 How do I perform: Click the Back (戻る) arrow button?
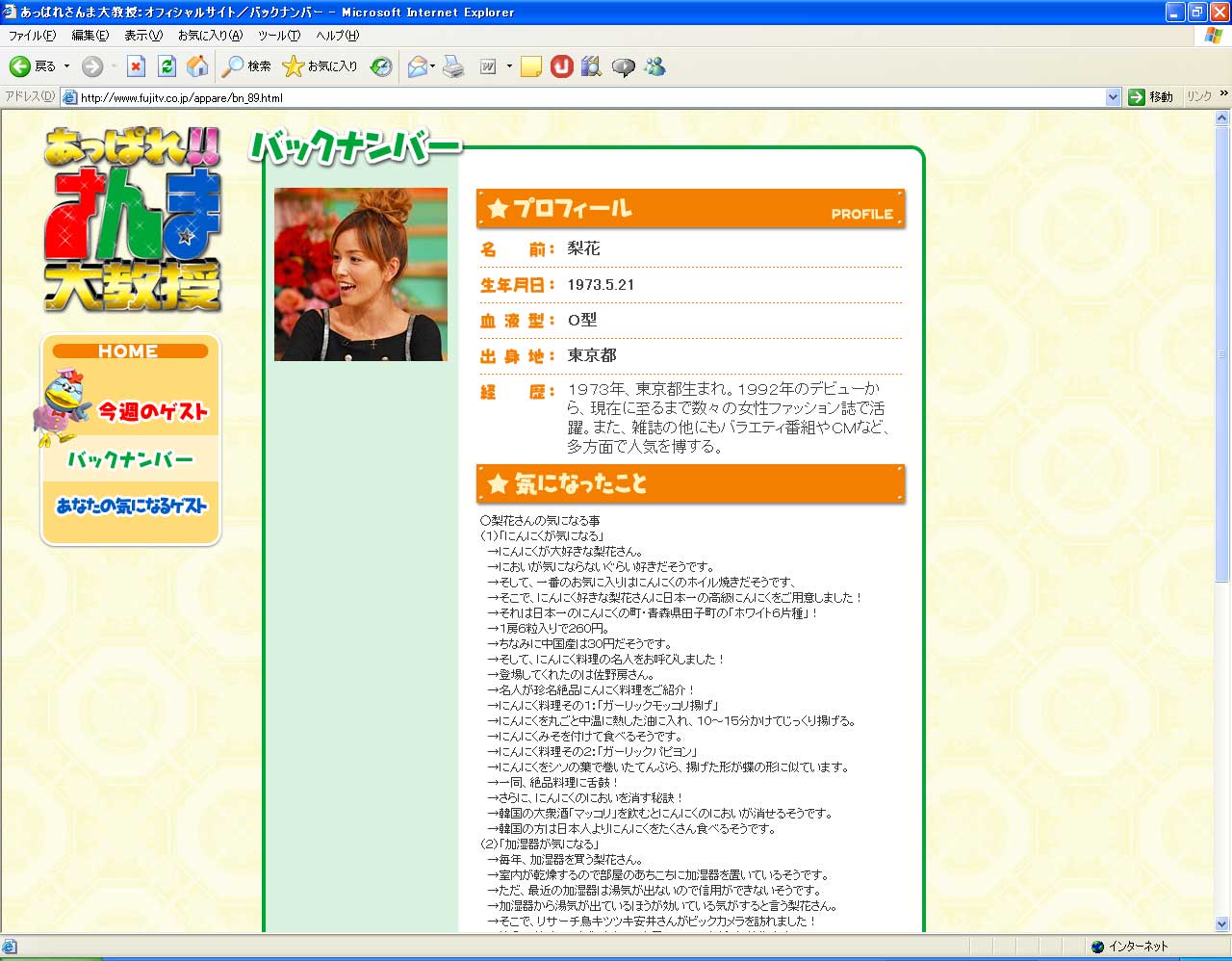tap(32, 66)
